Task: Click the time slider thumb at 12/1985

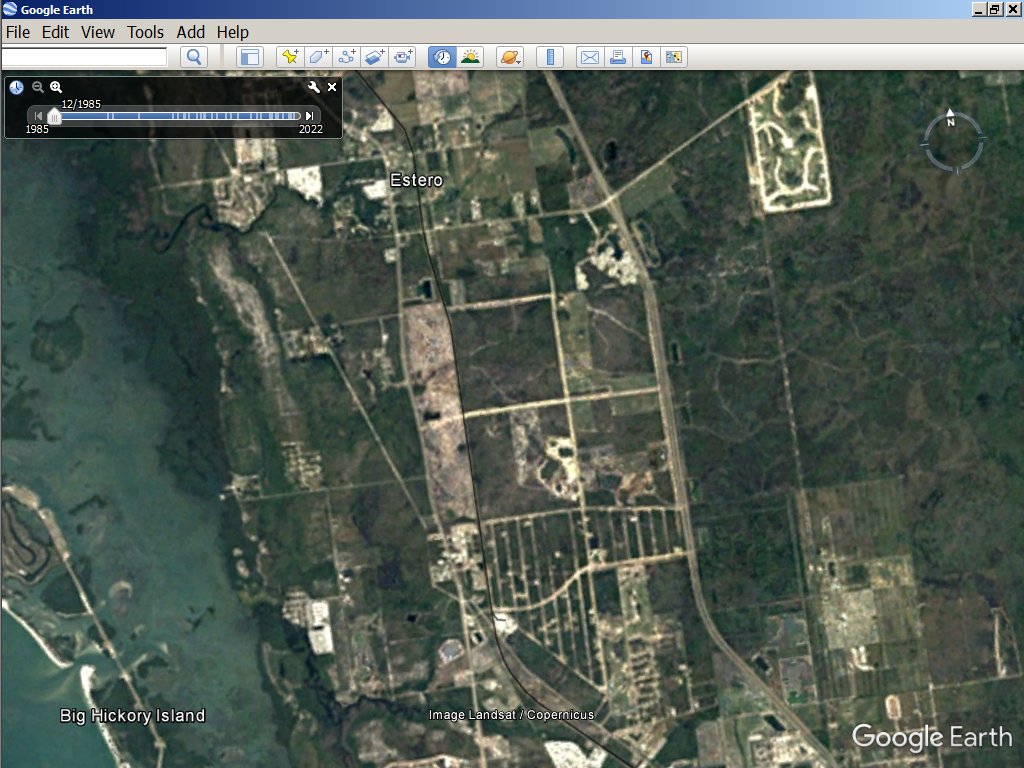Action: click(x=55, y=117)
